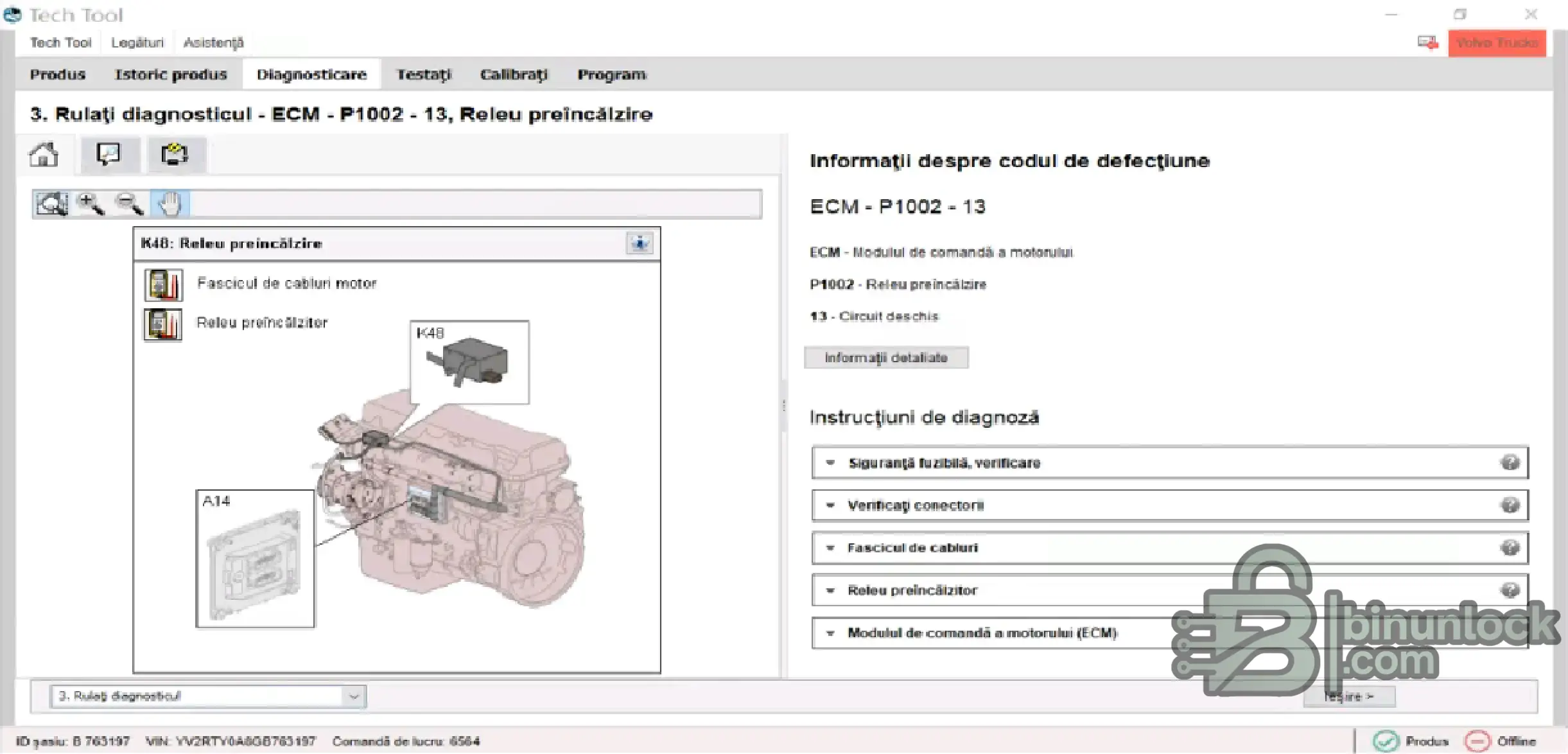This screenshot has width=1568, height=754.
Task: Show help for Releu preîncălzitor
Action: coord(1510,590)
